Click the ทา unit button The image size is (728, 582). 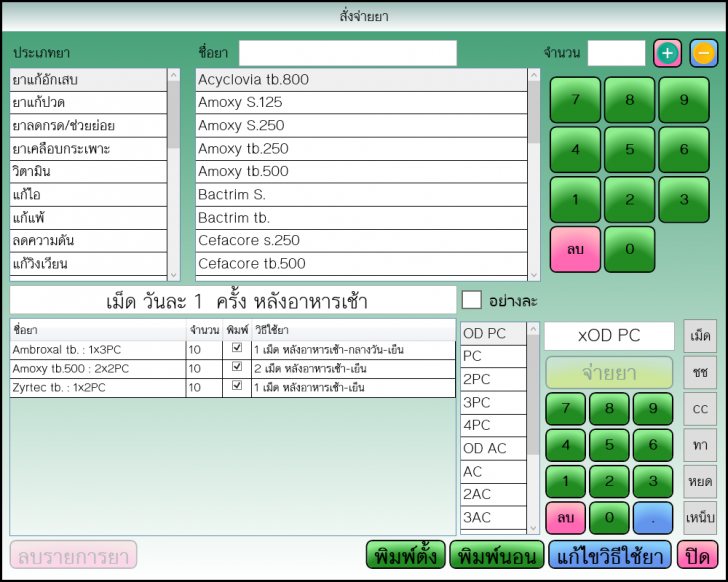700,445
